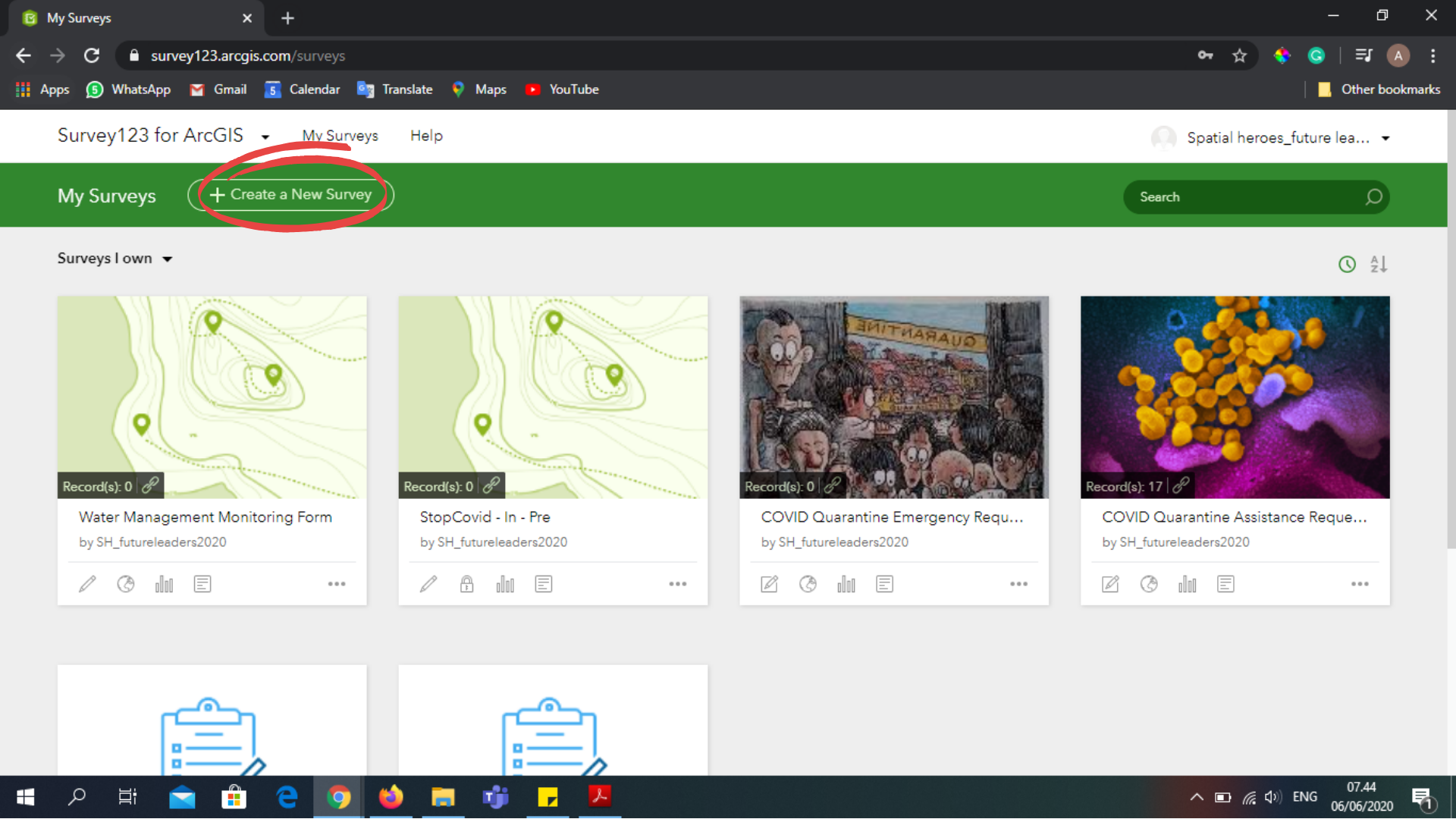Open collaborate icon for COVID Quarantine Assistance survey
1456x819 pixels.
click(1150, 584)
